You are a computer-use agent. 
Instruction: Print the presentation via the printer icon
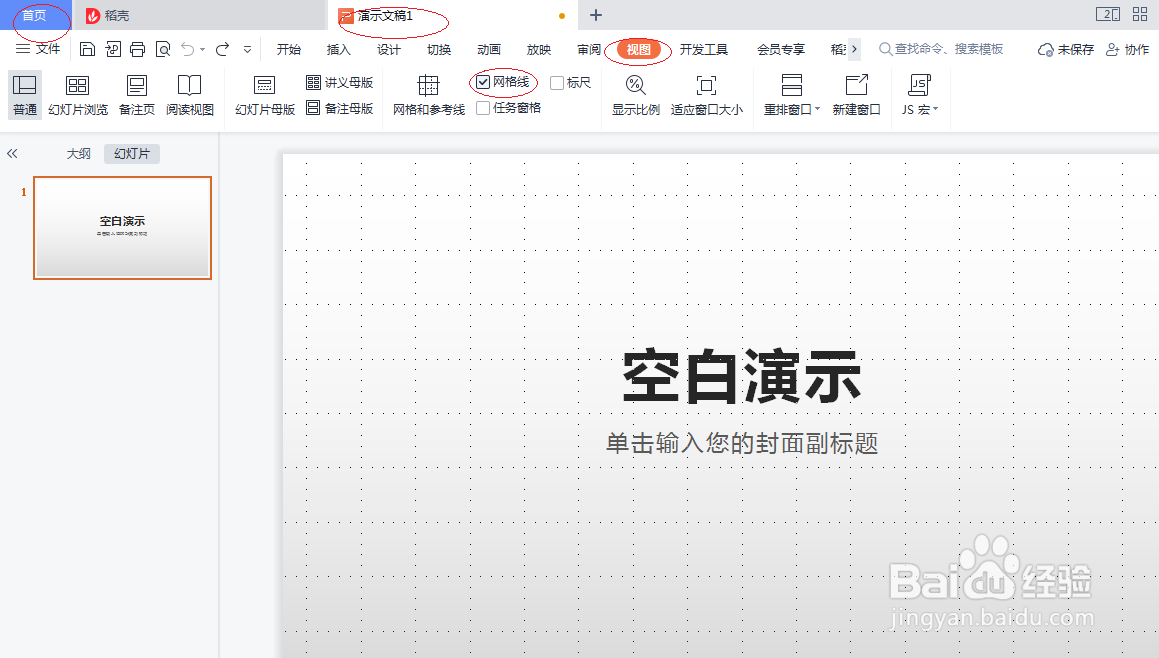pyautogui.click(x=135, y=47)
